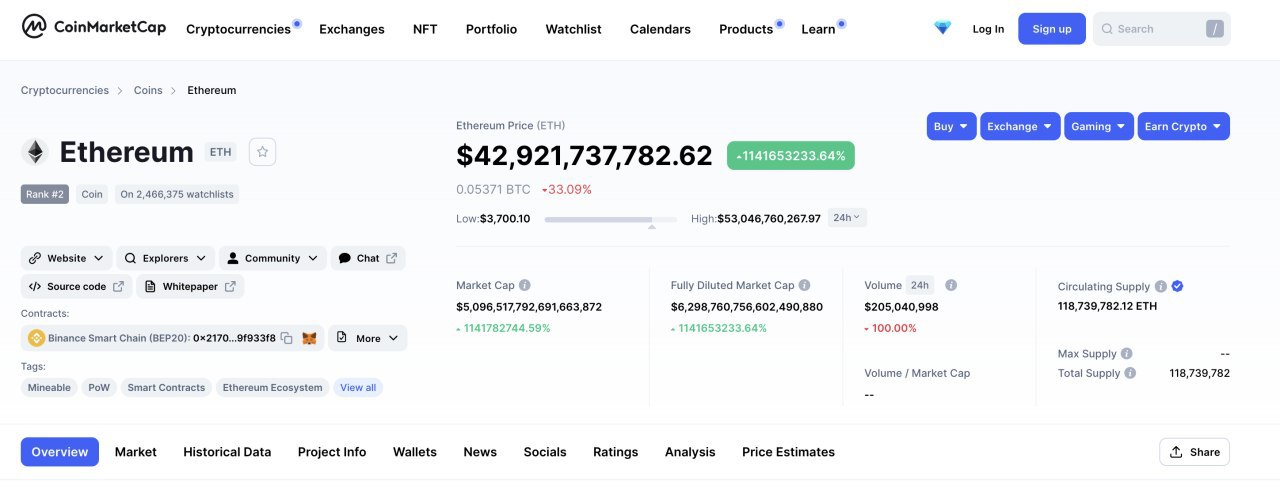Click the low-high price range bar
This screenshot has width=1280, height=496.
610,219
